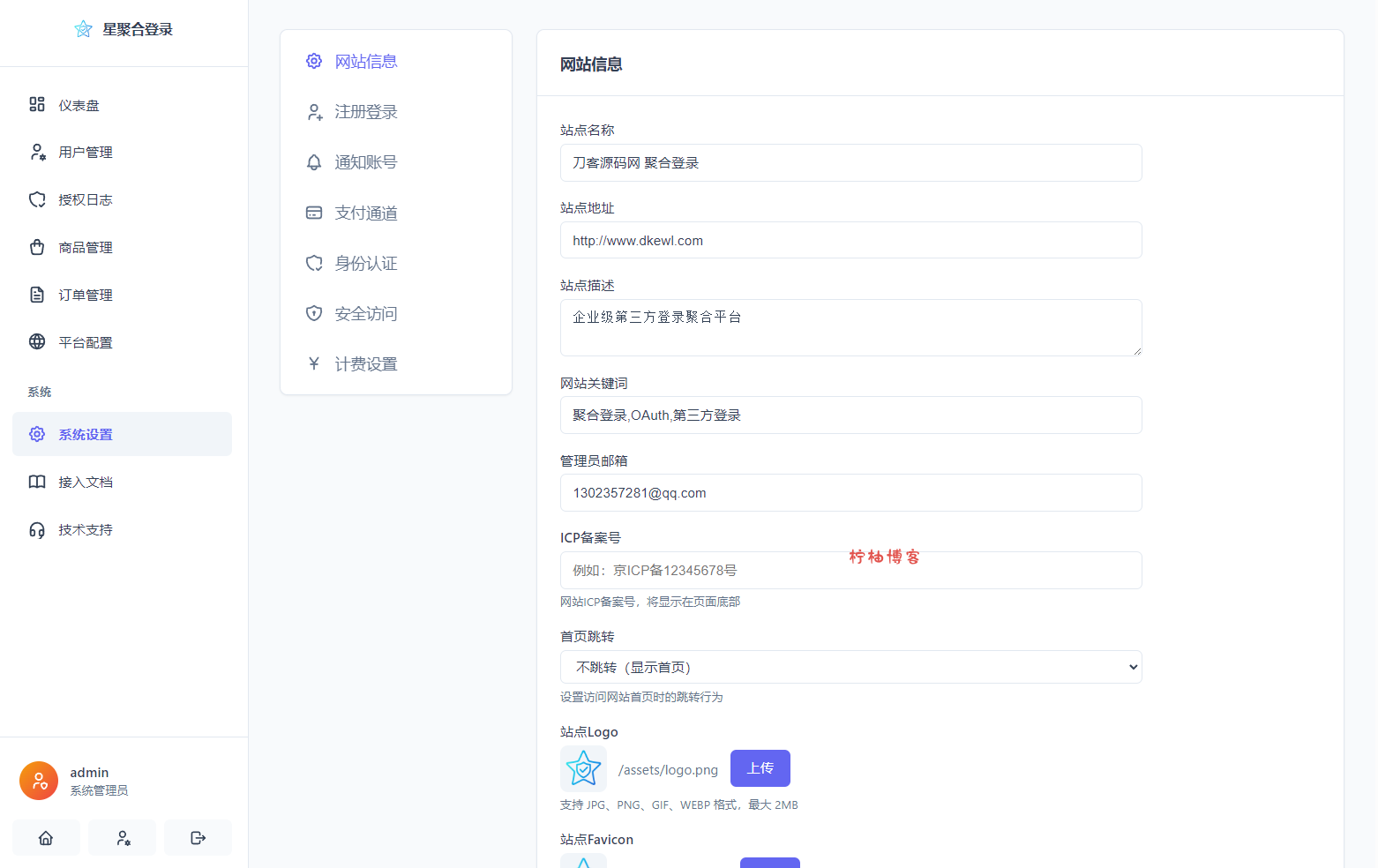Click the star logo beside 星聚合登录

click(83, 29)
